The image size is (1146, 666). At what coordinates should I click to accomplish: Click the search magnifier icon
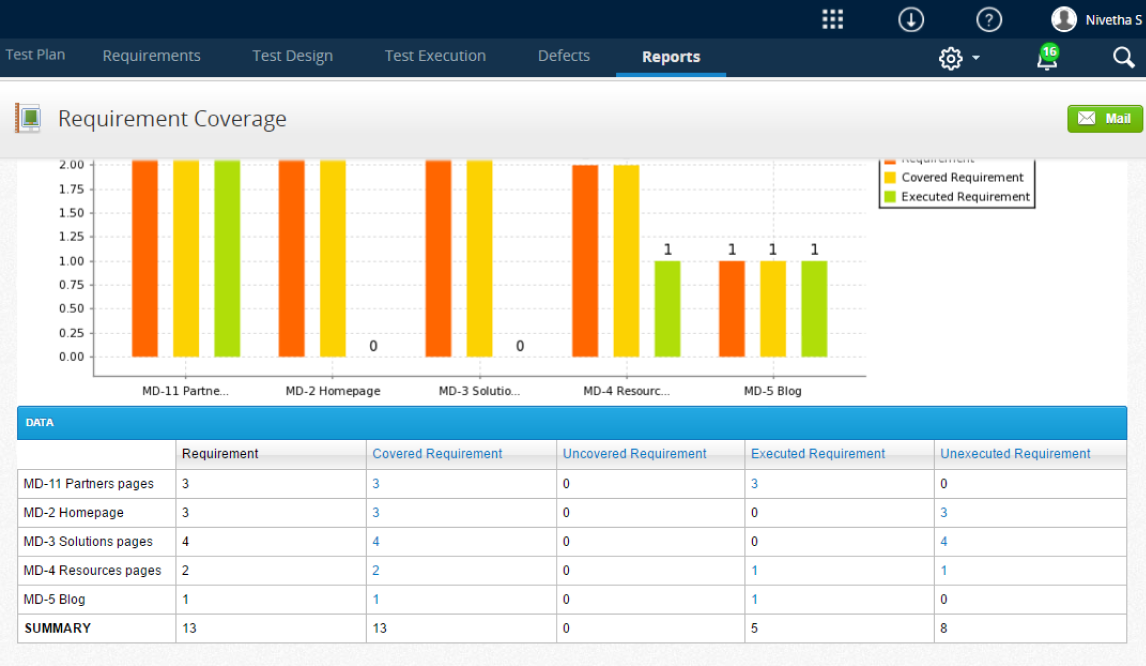(x=1123, y=58)
